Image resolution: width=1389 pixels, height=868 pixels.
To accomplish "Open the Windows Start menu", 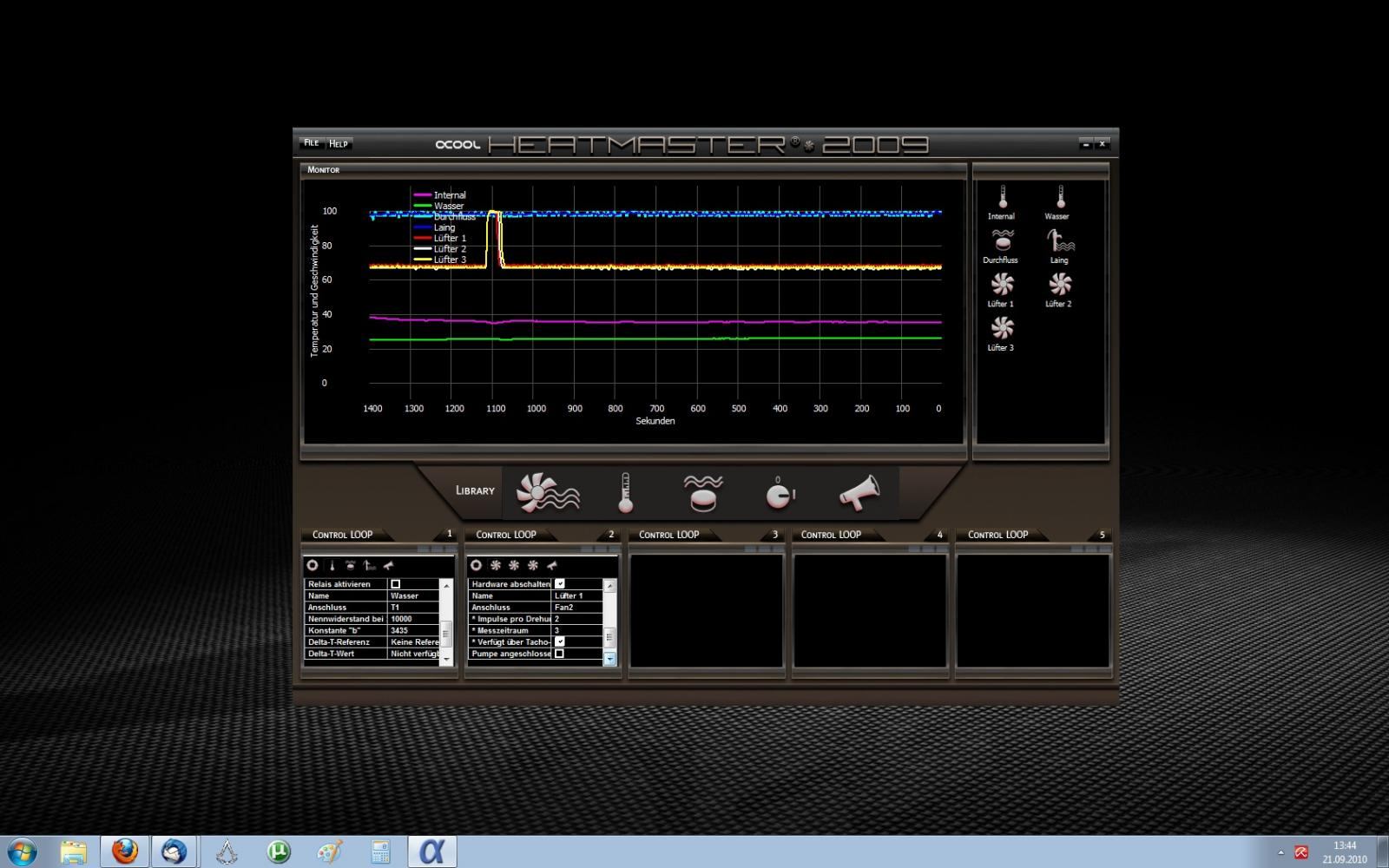I will [x=21, y=852].
